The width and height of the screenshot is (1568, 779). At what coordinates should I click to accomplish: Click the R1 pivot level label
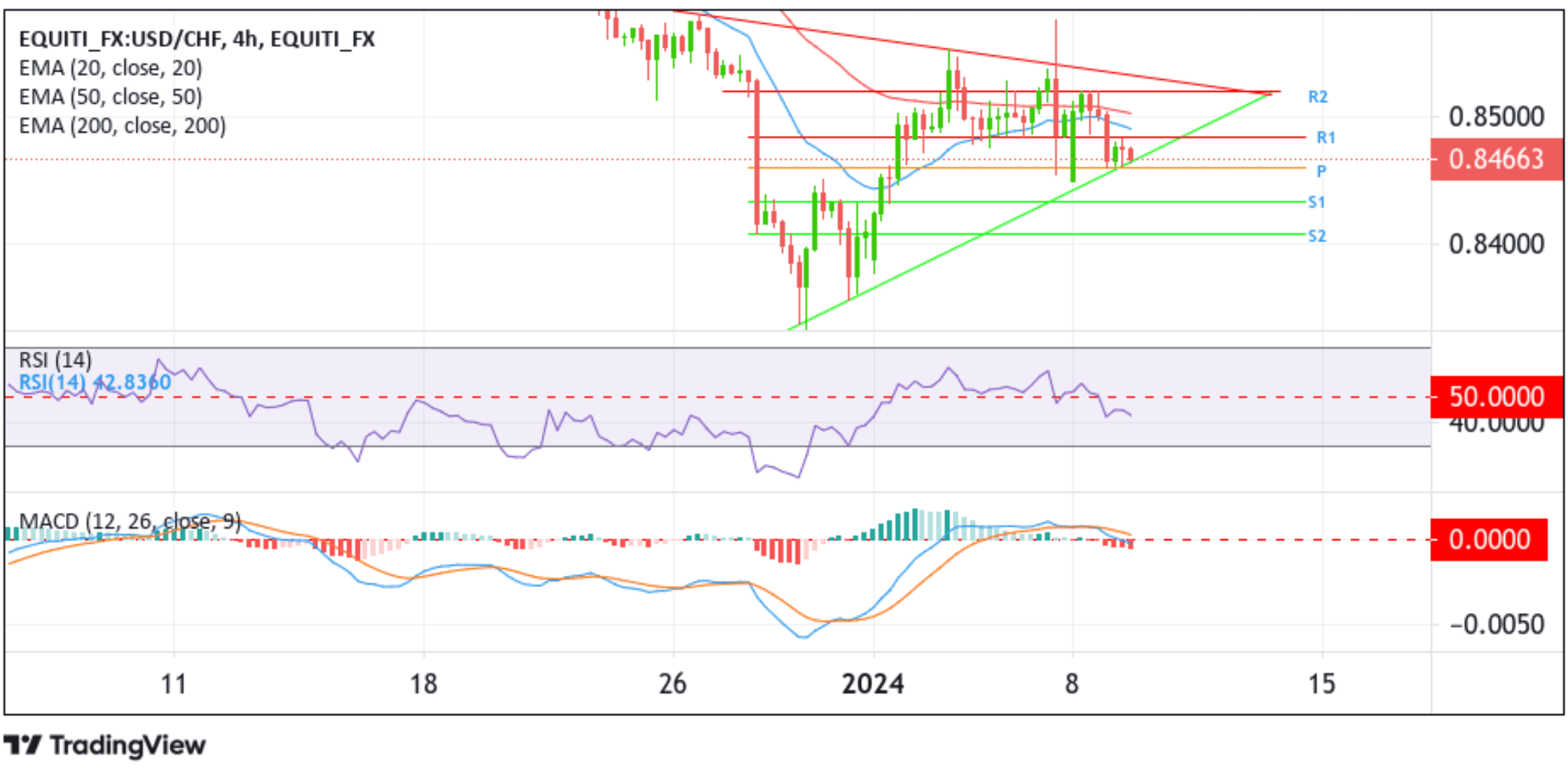pyautogui.click(x=1326, y=137)
